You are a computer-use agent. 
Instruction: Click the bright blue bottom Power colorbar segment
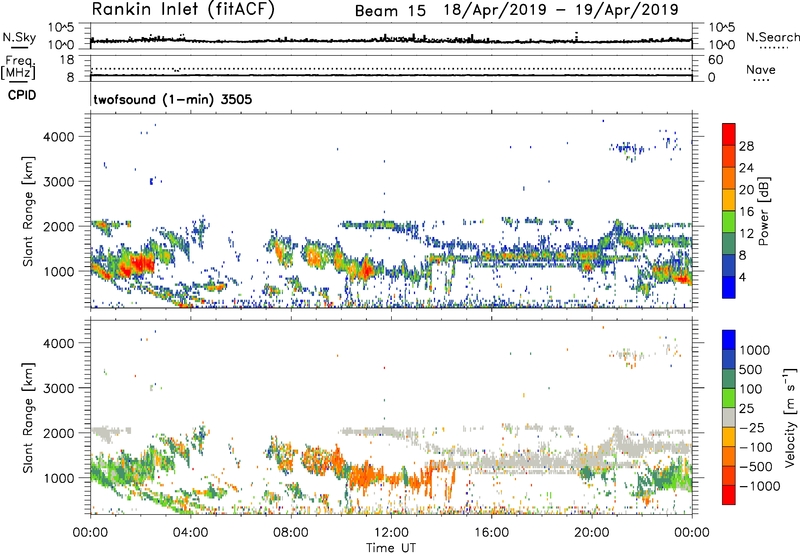coord(729,287)
